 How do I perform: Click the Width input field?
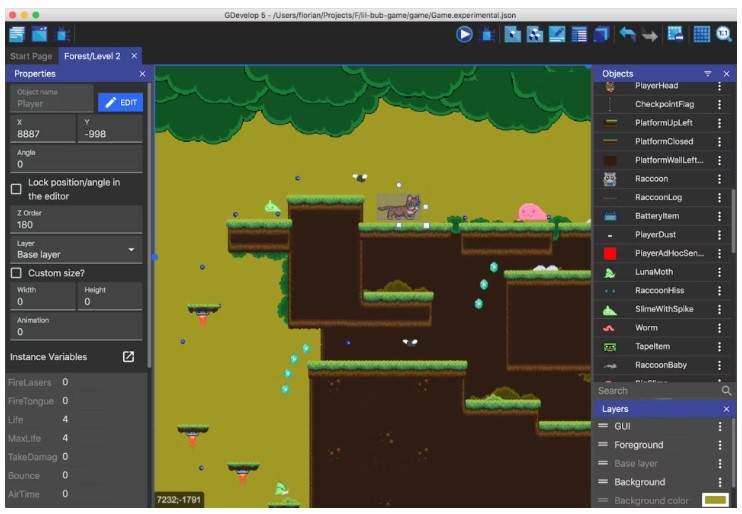(x=43, y=296)
